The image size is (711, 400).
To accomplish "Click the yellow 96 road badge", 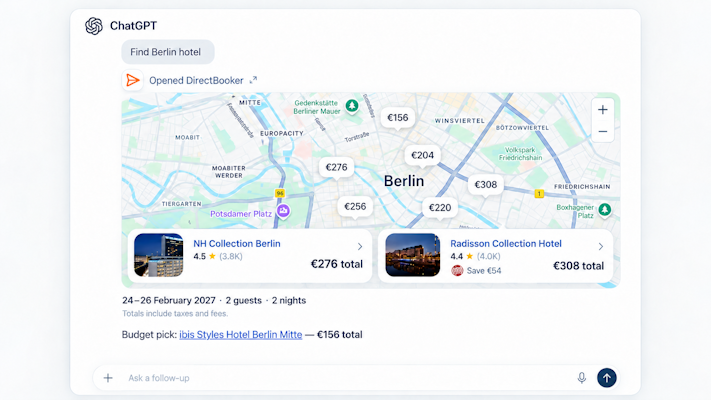I will pos(280,193).
